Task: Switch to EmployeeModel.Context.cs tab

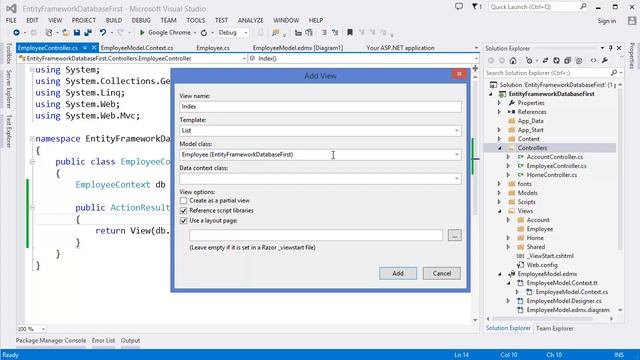Action: (x=137, y=48)
